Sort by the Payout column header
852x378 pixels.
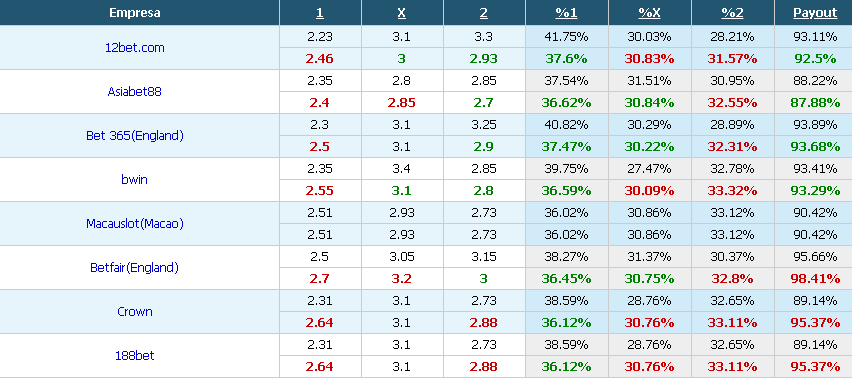[815, 13]
